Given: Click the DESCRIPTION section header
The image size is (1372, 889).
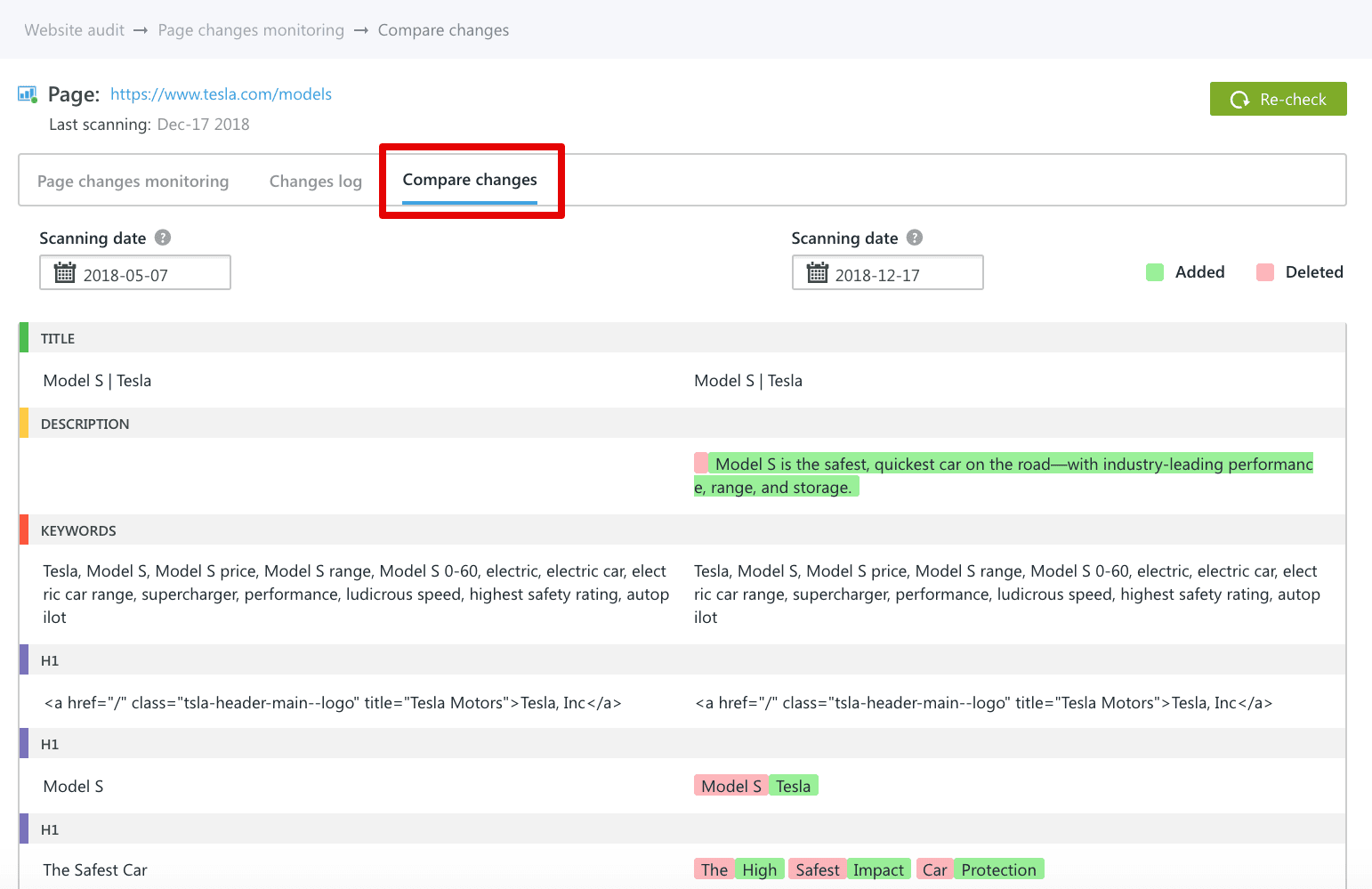Looking at the screenshot, I should pyautogui.click(x=682, y=424).
